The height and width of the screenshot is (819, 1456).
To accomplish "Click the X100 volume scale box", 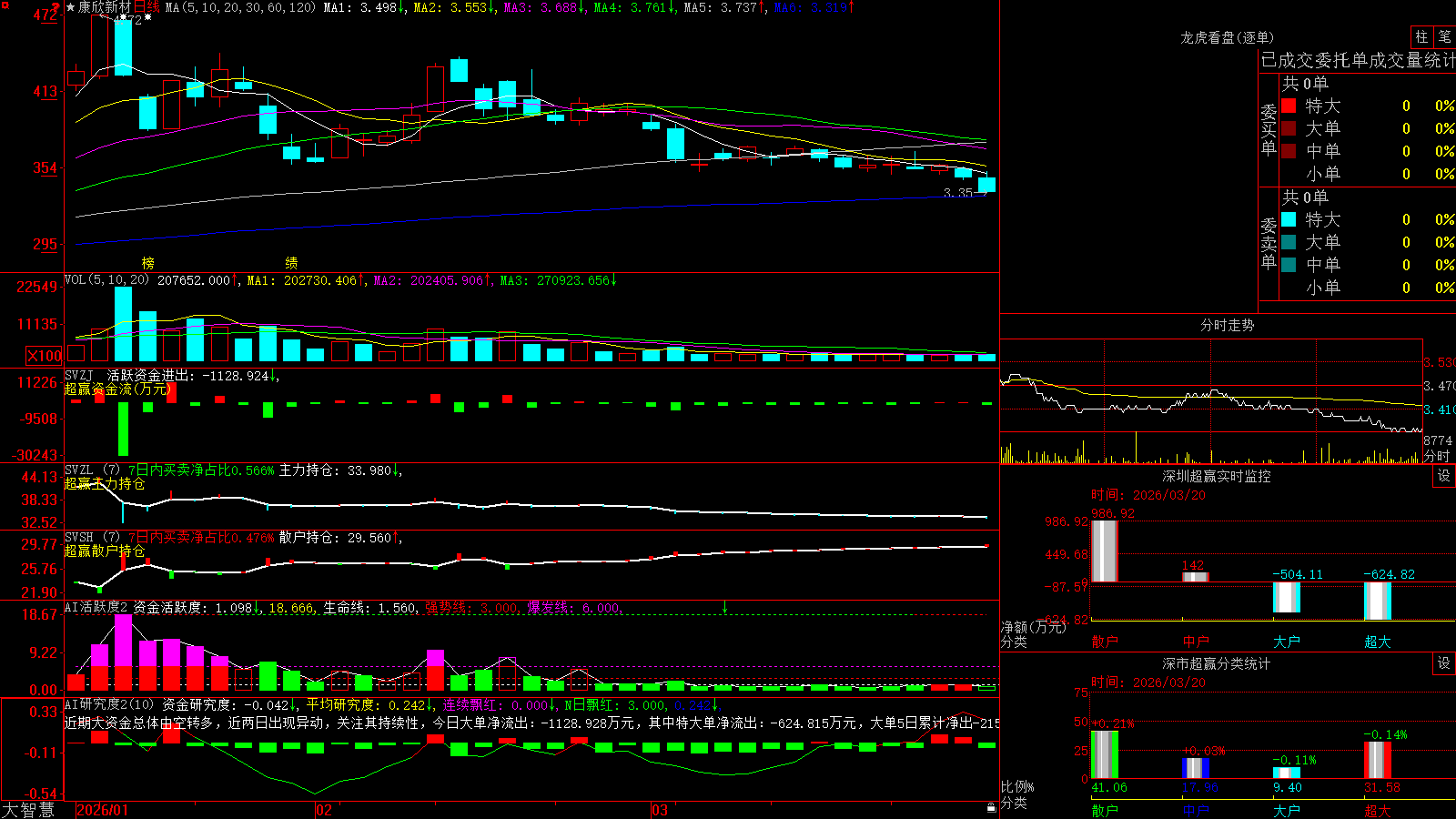I will 44,356.
